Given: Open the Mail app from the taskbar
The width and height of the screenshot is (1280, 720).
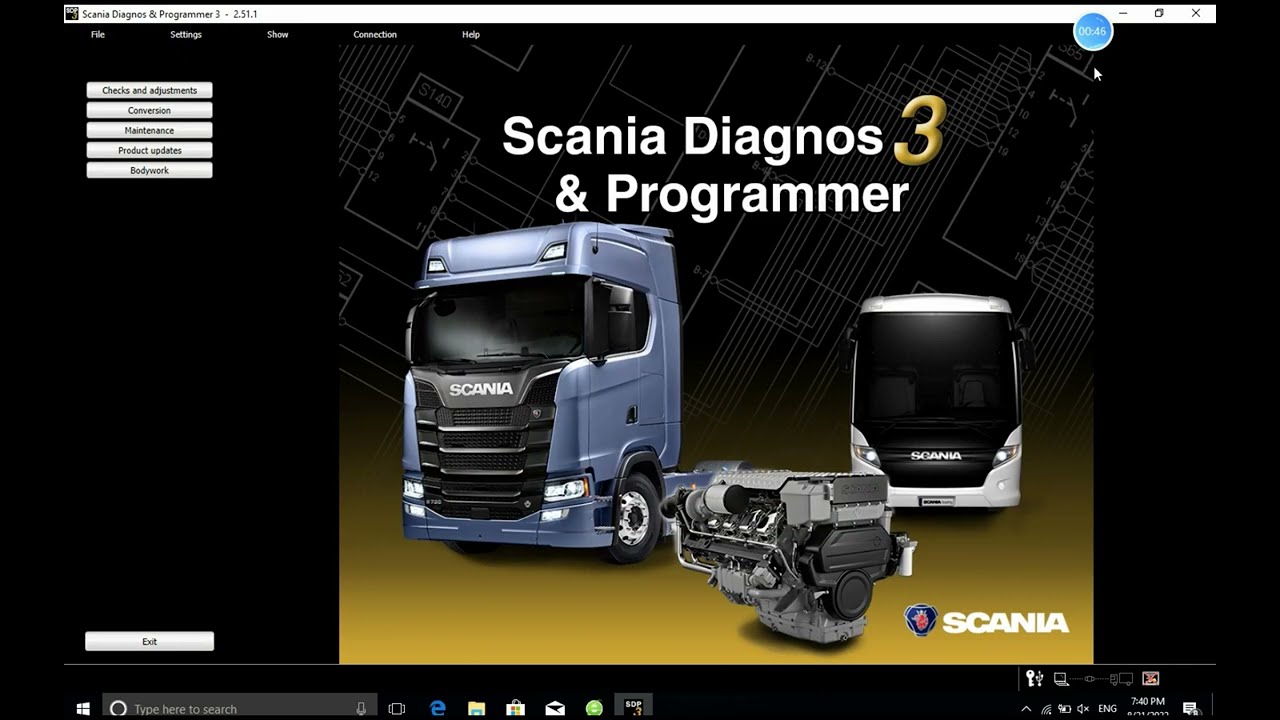Looking at the screenshot, I should (x=555, y=708).
